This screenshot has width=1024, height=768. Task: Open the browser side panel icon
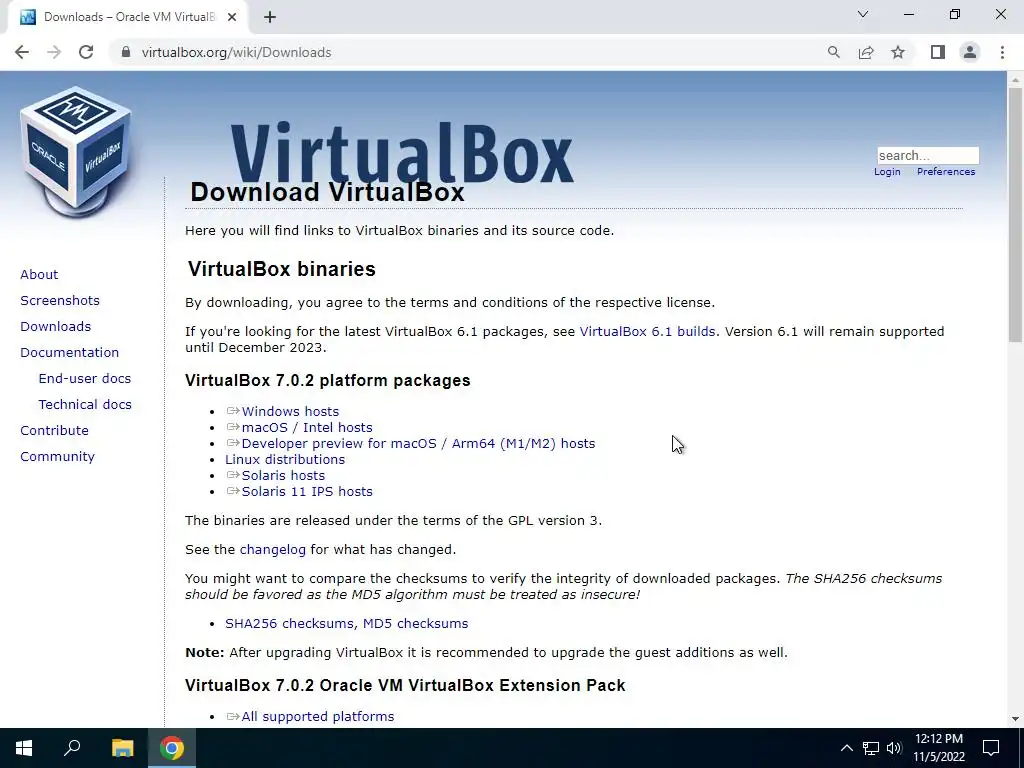pyautogui.click(x=938, y=52)
